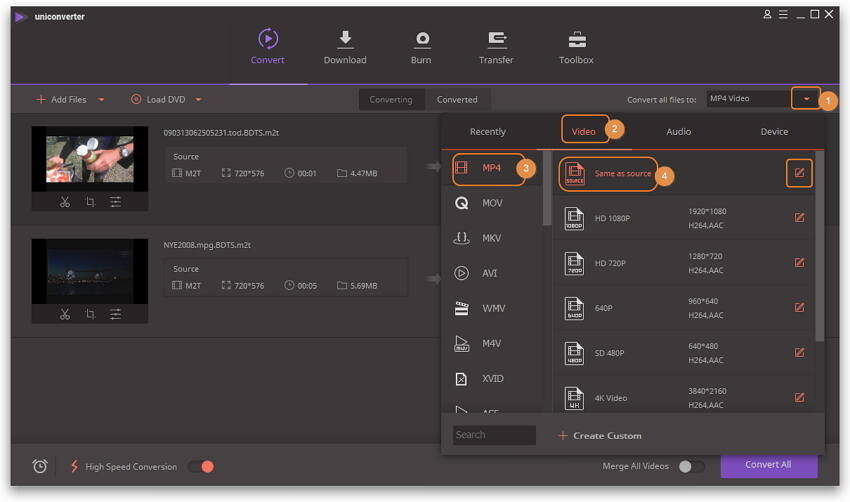Viewport: 850px width, 502px height.
Task: Open the hamburger menu in title bar
Action: [783, 15]
